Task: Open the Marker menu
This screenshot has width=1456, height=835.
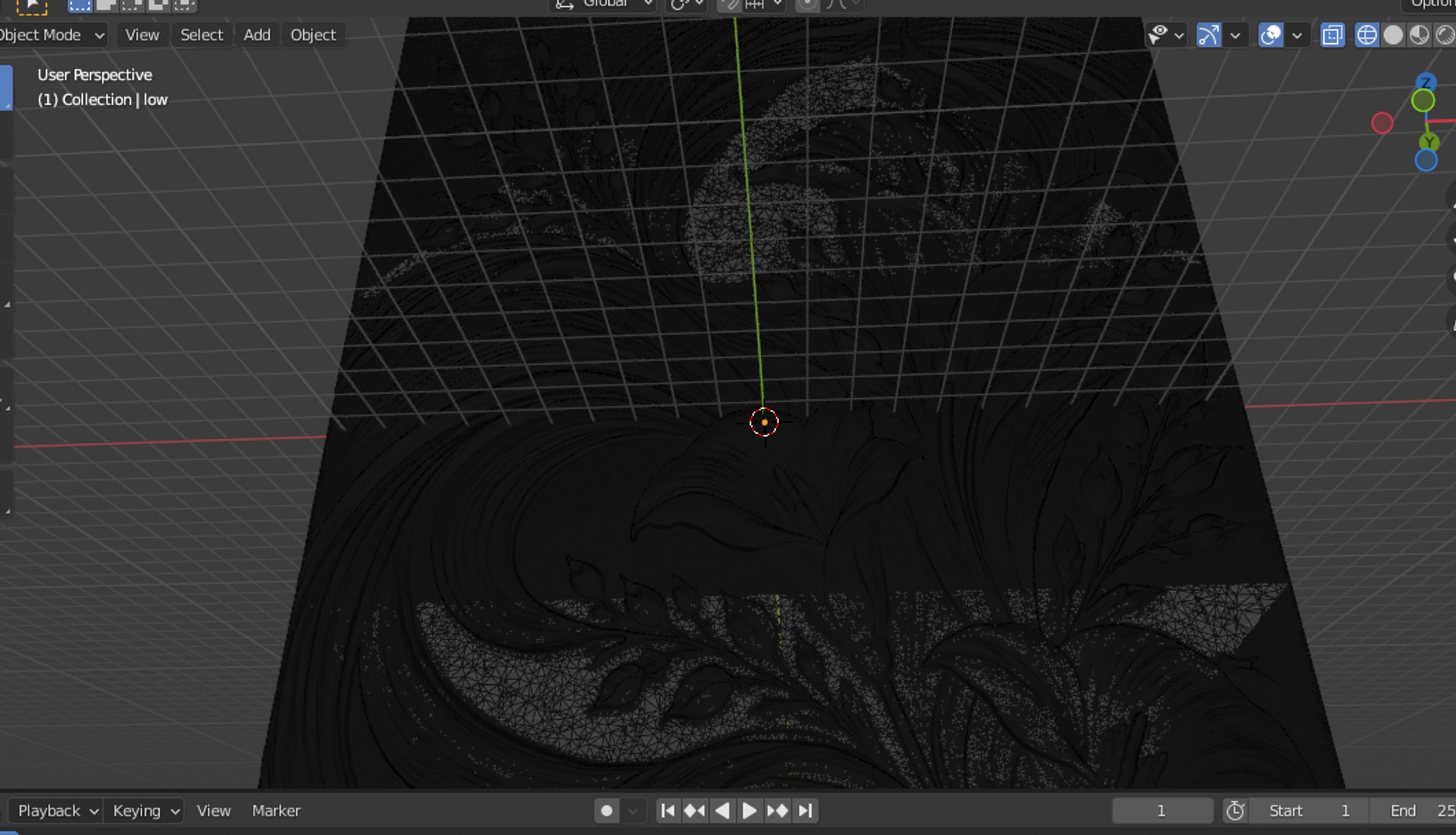Action: pyautogui.click(x=276, y=810)
